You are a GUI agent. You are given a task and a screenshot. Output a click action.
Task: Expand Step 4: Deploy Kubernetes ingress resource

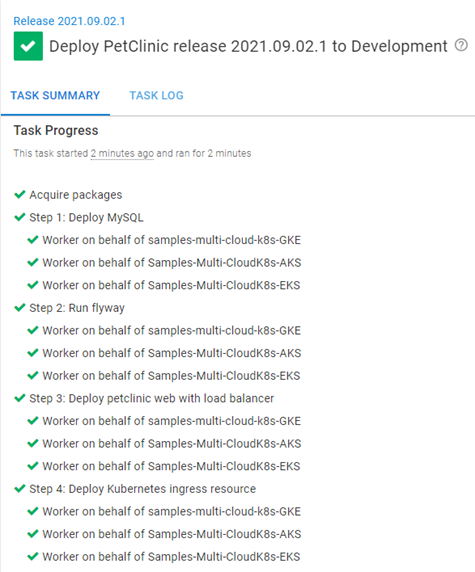tap(143, 489)
